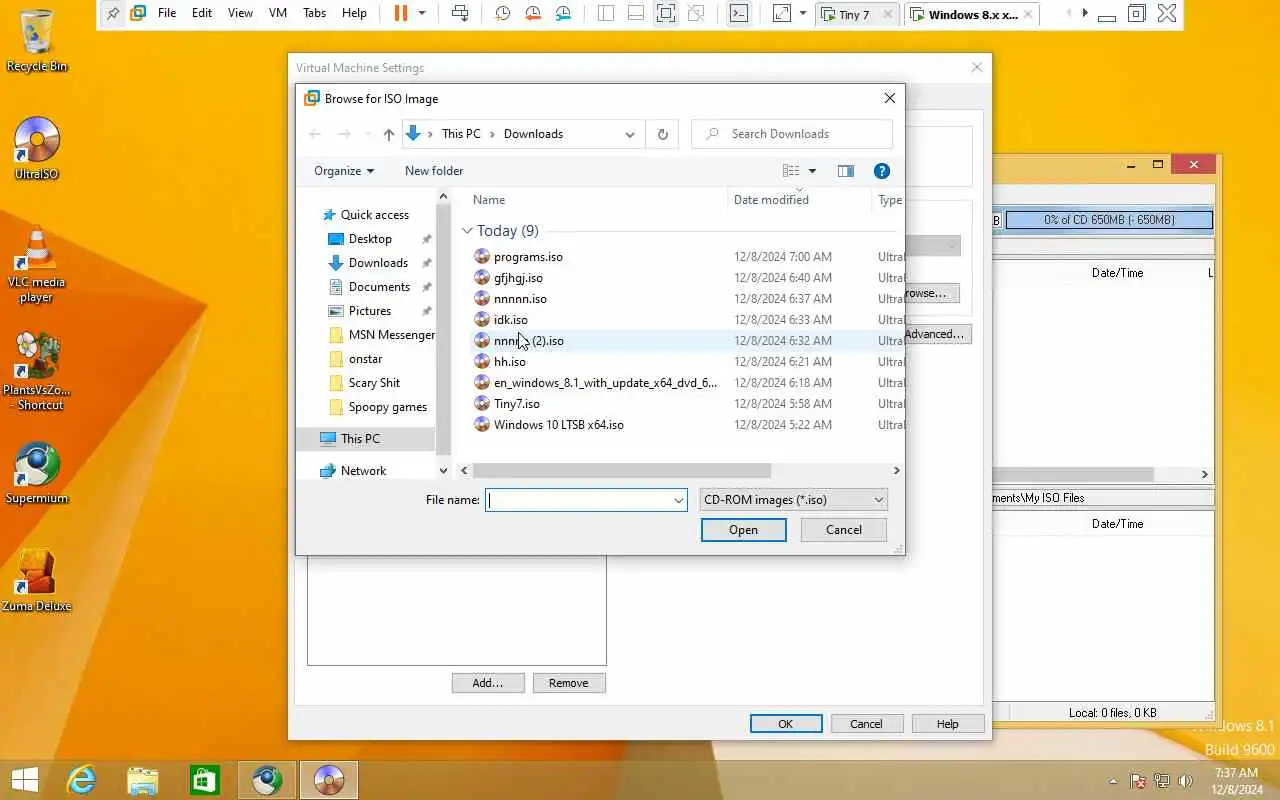This screenshot has height=800, width=1280.
Task: Click the revert snapshot icon
Action: tap(533, 13)
